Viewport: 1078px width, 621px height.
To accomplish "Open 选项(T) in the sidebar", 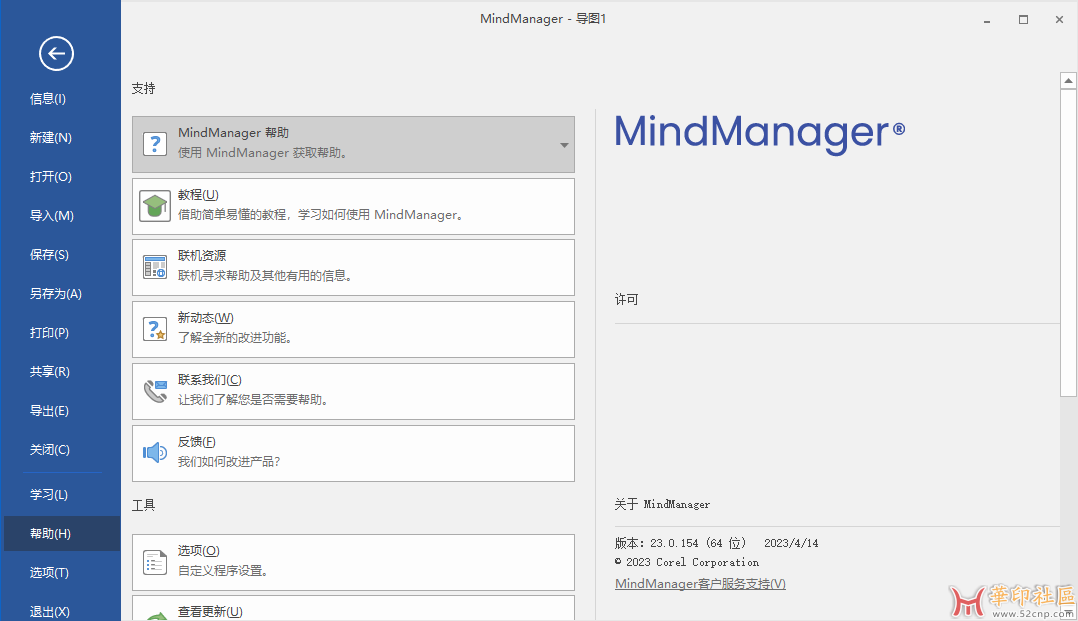I will click(x=50, y=572).
